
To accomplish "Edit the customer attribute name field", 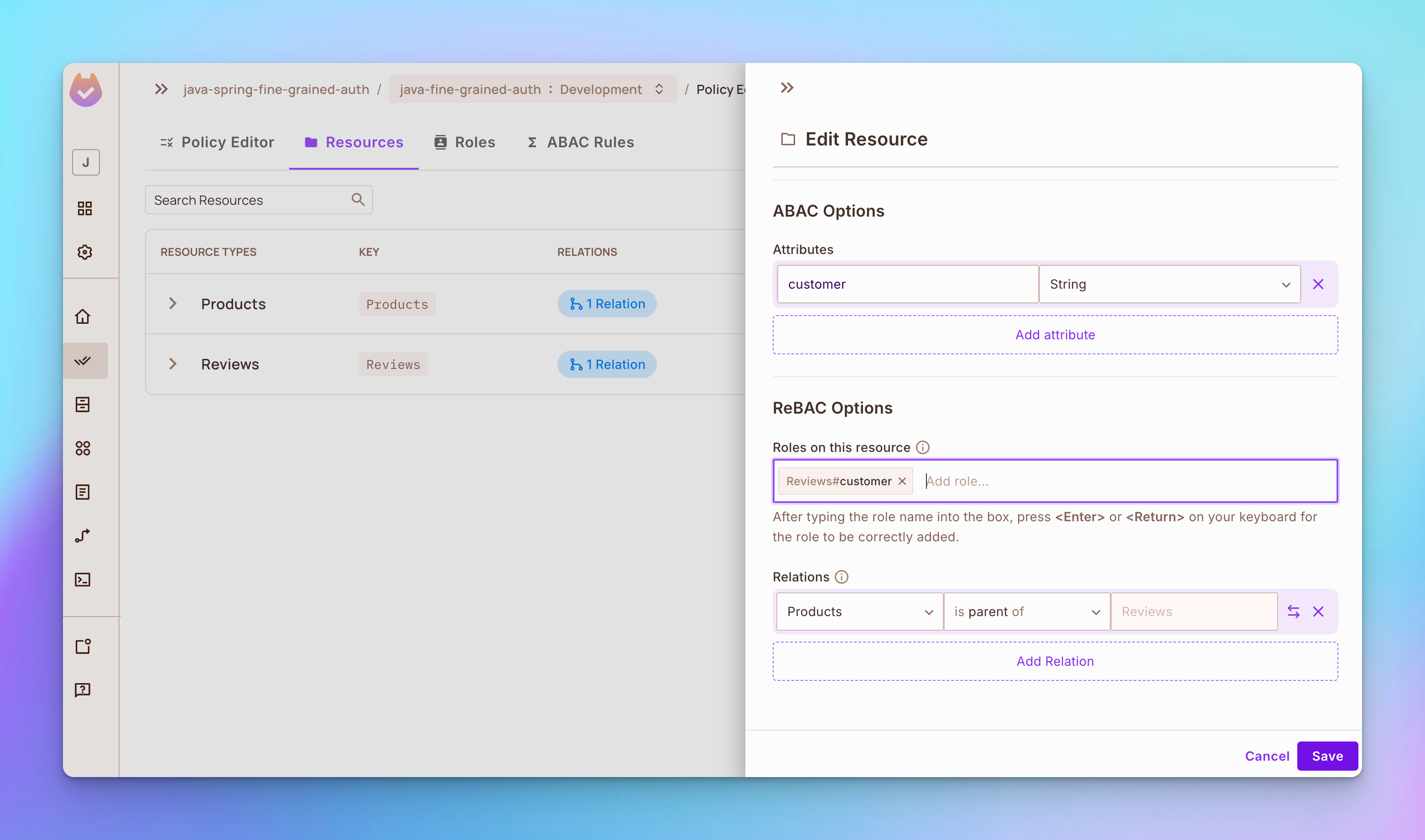I will 908,284.
